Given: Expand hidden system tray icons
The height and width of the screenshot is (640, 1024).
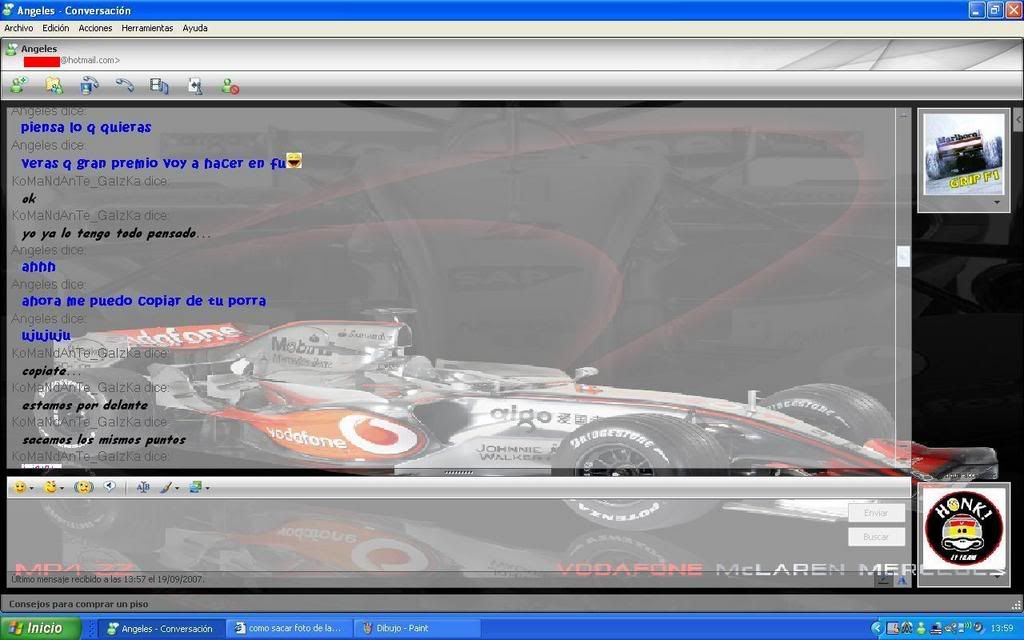Looking at the screenshot, I should [876, 628].
